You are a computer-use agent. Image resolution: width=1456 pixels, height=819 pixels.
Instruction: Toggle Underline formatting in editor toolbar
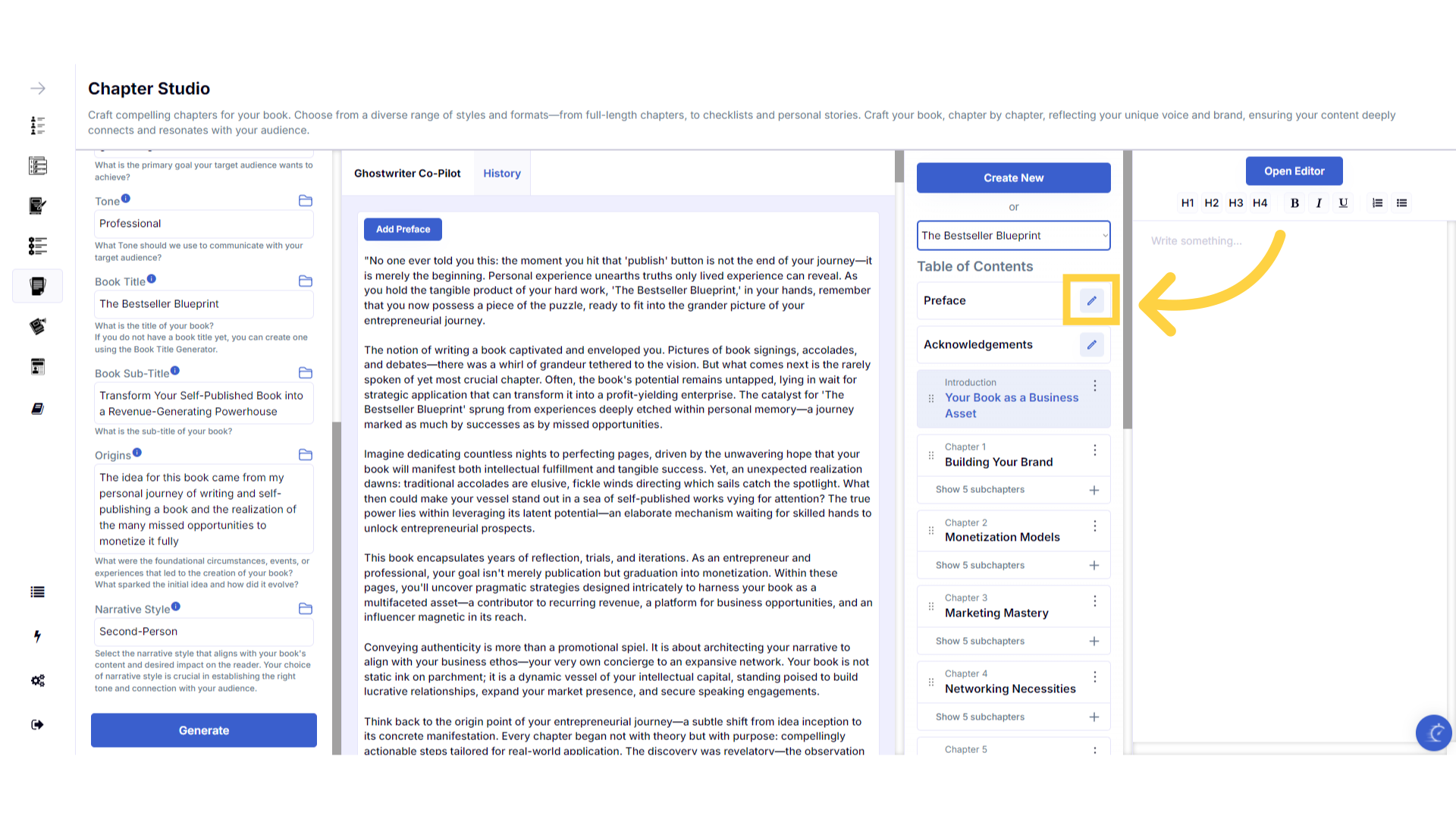click(1343, 203)
